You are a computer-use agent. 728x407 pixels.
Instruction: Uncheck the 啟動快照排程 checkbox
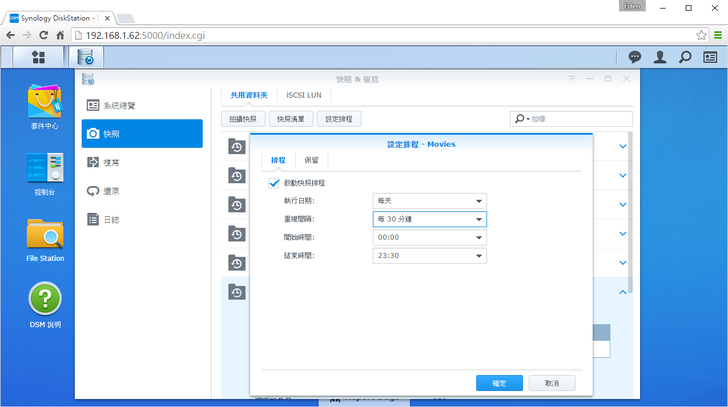[274, 183]
